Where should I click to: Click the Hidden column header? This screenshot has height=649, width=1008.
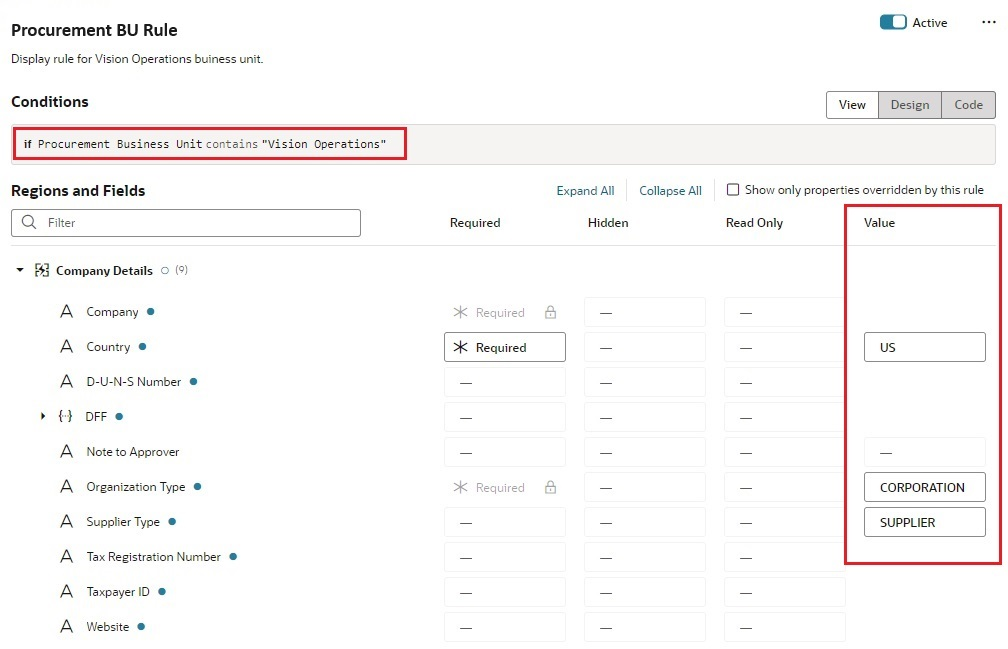(608, 223)
